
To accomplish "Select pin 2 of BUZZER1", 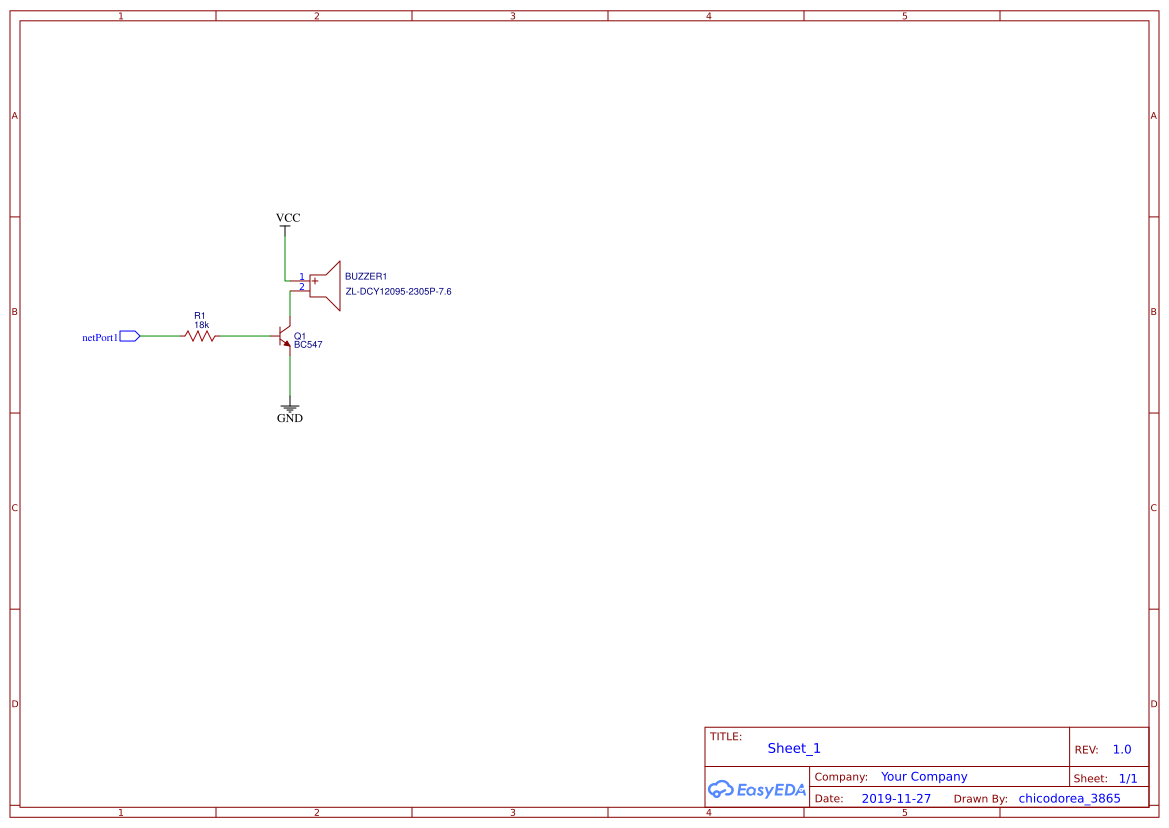I will (301, 286).
